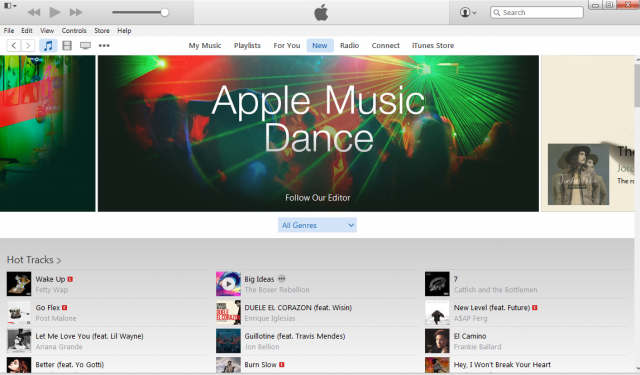Click into the Search field

click(x=537, y=12)
